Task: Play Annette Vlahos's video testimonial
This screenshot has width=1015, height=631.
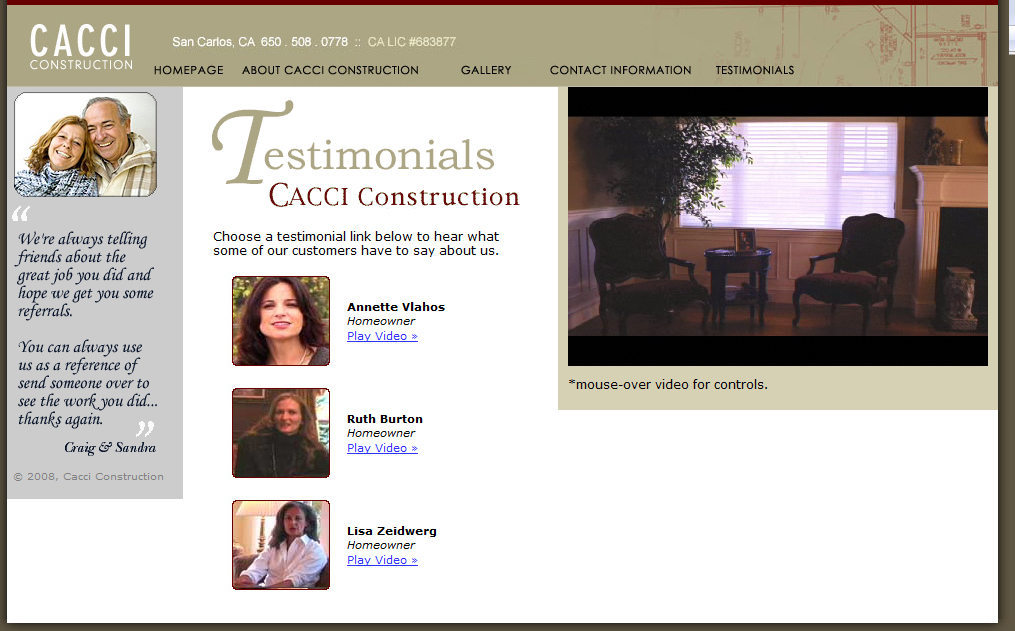Action: point(382,335)
